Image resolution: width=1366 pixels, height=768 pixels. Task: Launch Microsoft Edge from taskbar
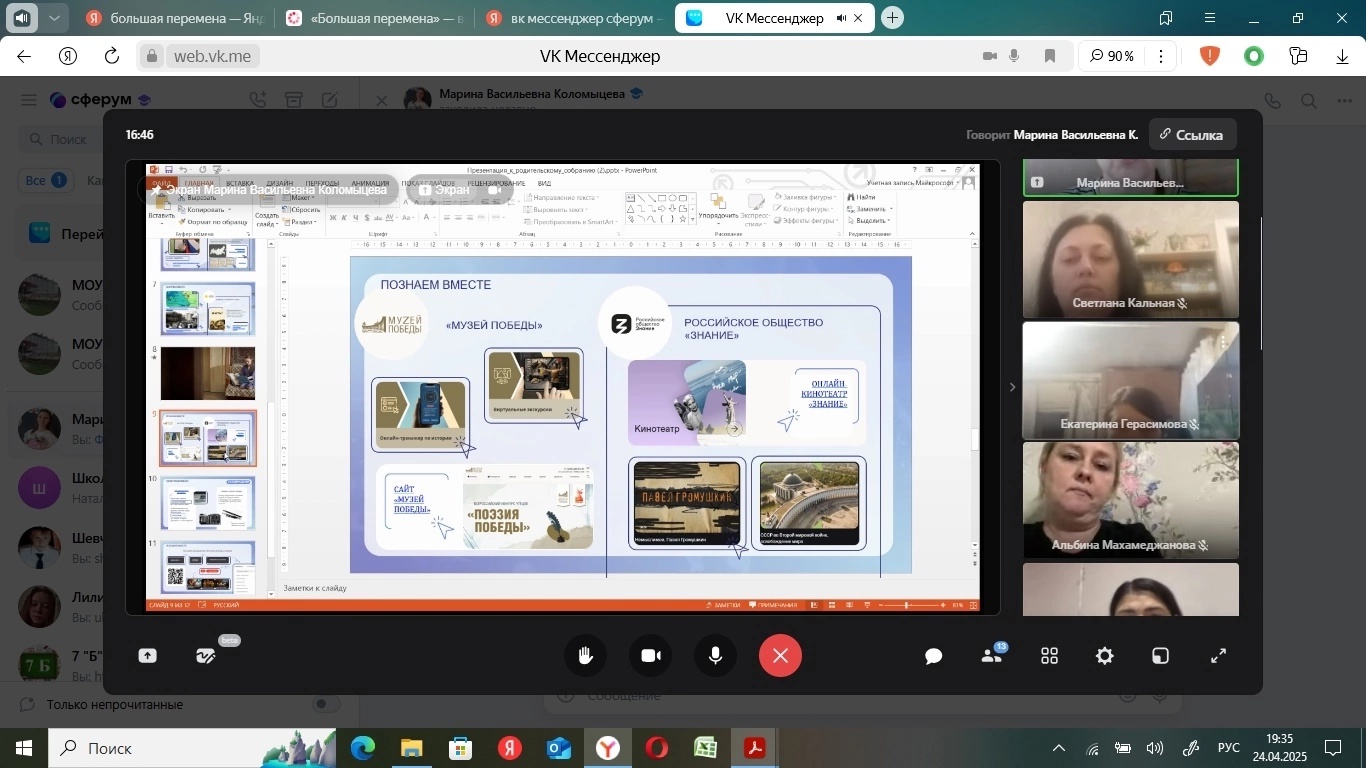363,748
